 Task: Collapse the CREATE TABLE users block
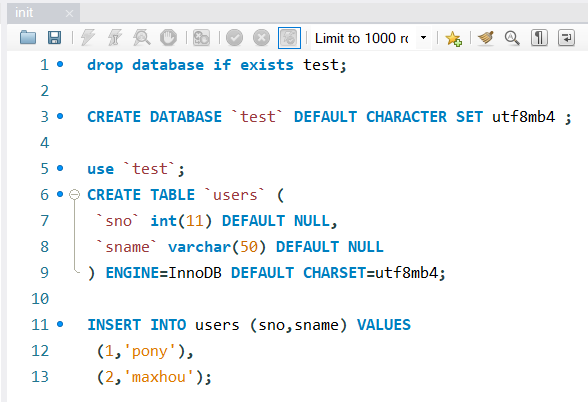pos(75,195)
